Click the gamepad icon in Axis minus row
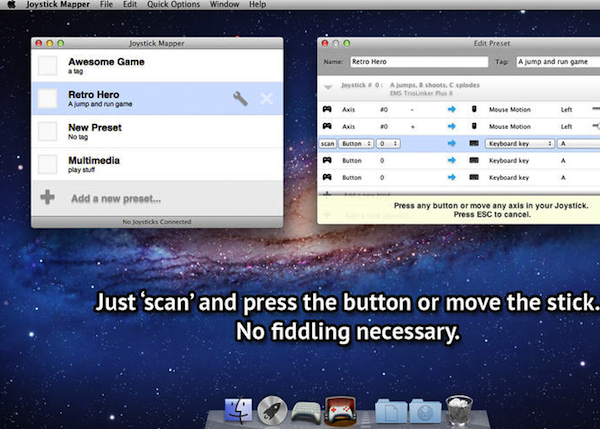Image resolution: width=600 pixels, height=429 pixels. click(x=327, y=109)
